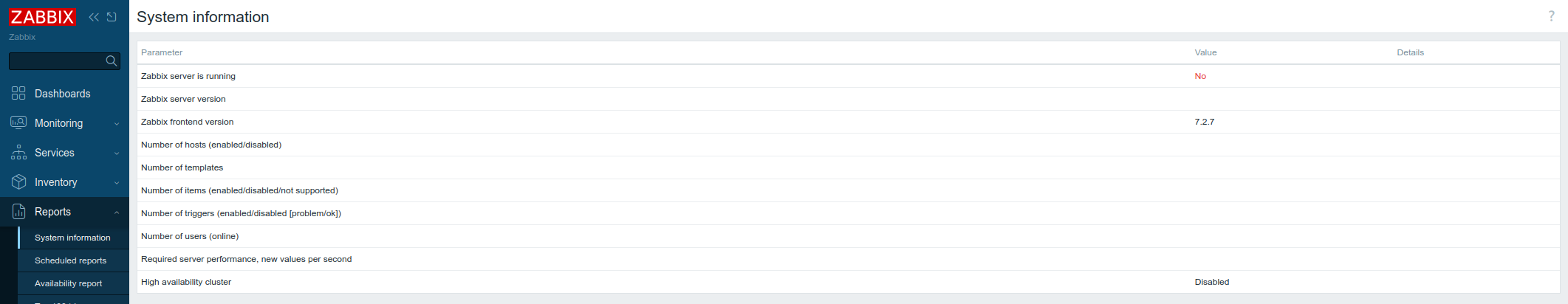Click the Services hierarchy icon
Screen dimensions: 1568x304
pos(18,152)
